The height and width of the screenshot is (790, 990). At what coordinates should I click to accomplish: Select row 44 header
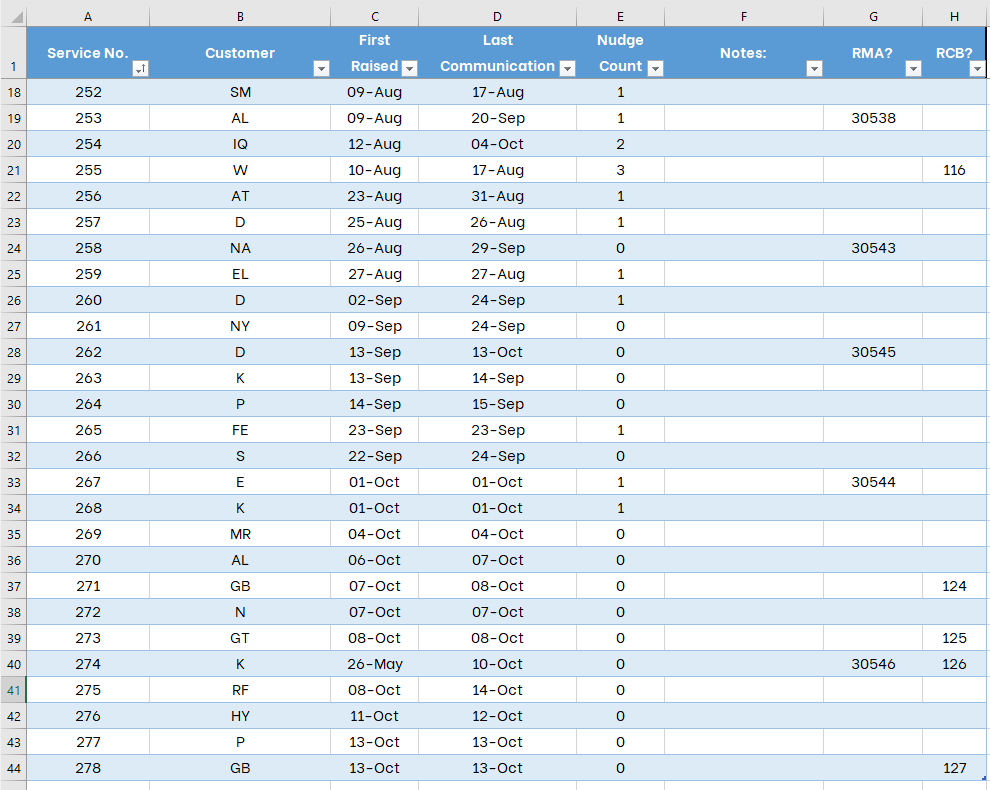pos(13,768)
